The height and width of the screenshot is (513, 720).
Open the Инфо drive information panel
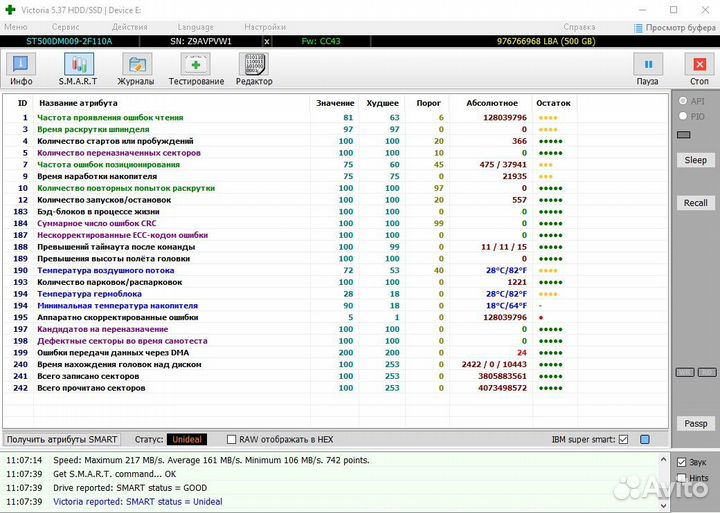(21, 68)
